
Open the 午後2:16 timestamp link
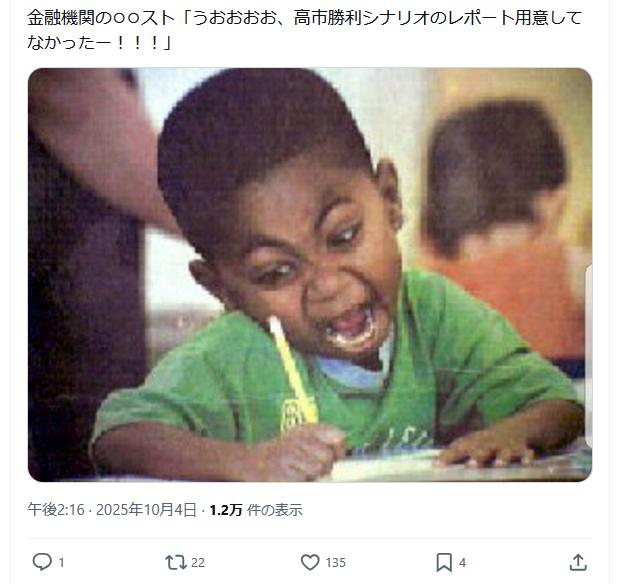56,510
